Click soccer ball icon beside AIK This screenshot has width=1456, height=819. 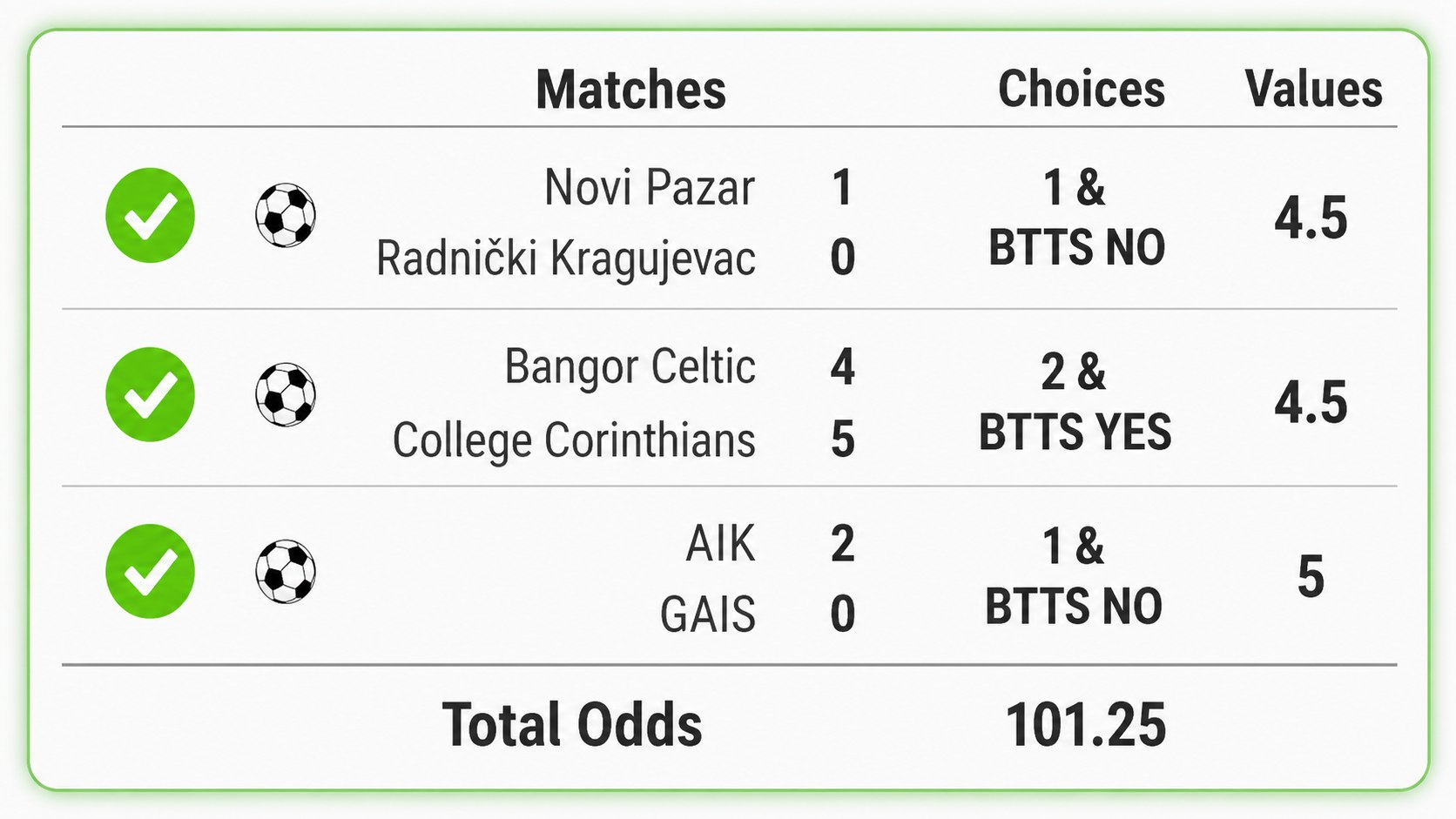tap(286, 571)
